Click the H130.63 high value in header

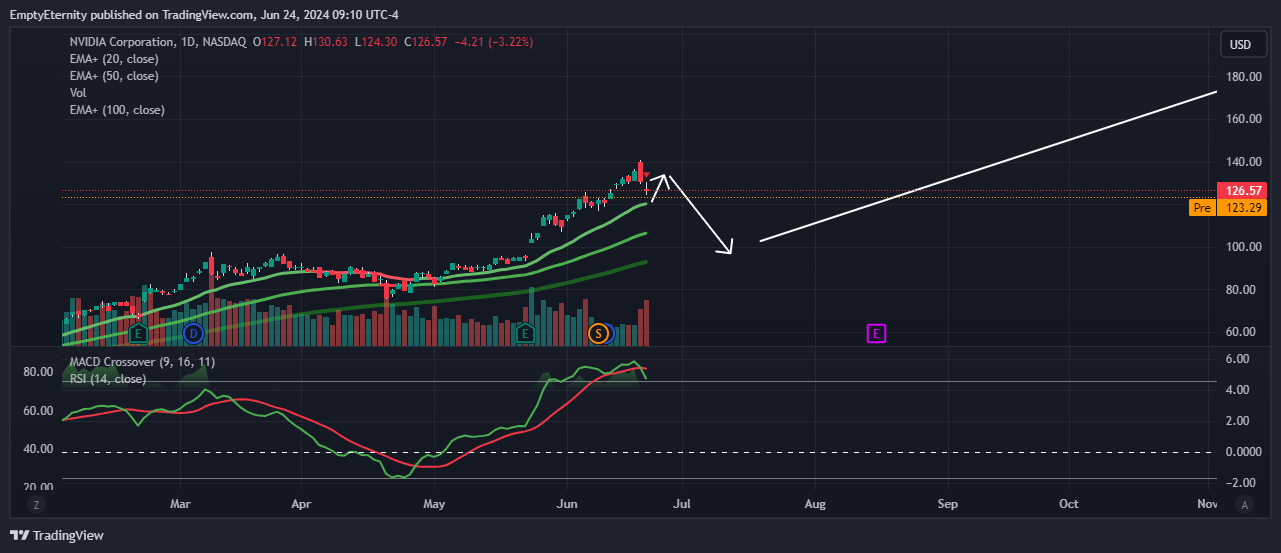point(327,42)
